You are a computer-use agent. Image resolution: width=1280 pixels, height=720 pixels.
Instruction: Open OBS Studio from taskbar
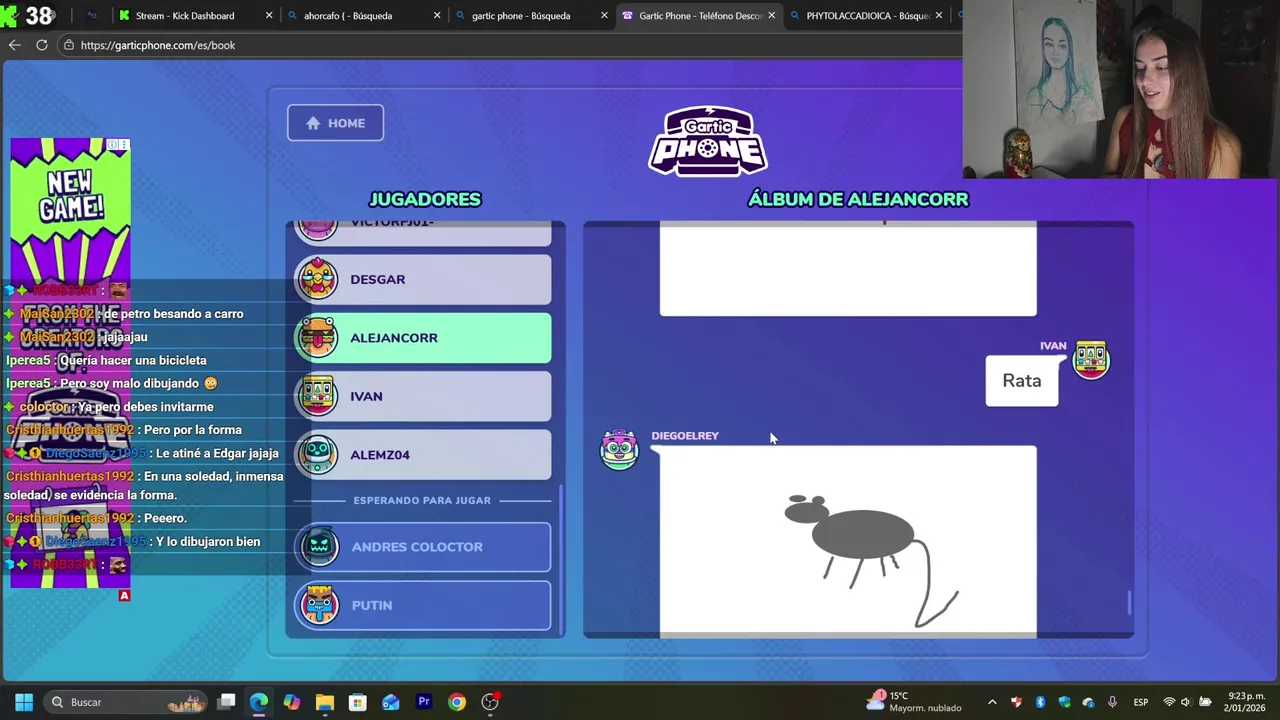490,702
